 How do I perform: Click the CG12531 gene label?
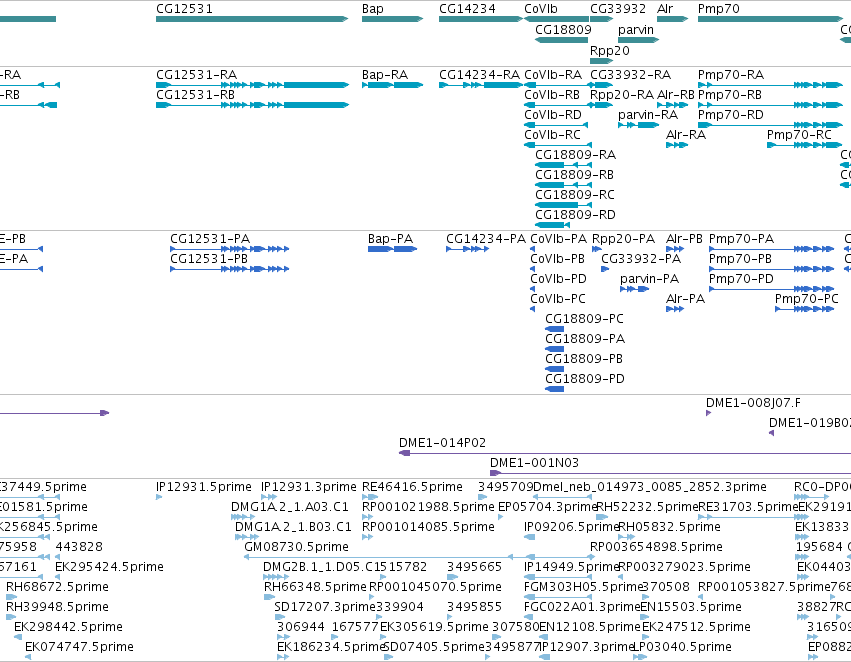pos(184,9)
